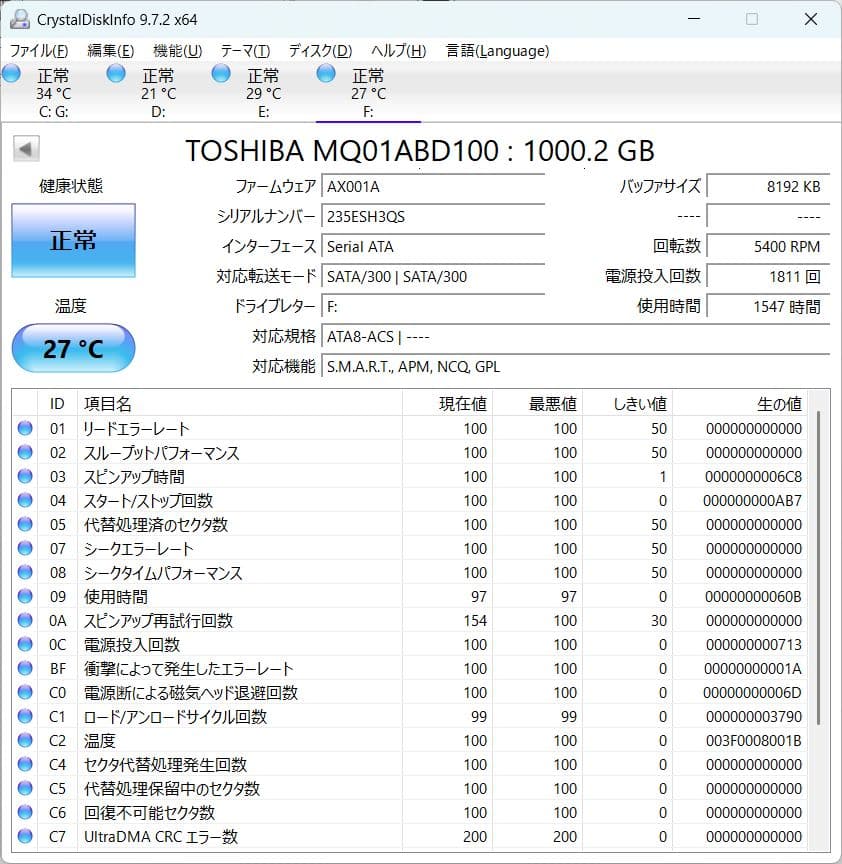Click blue dot beside UltraDMA CRC エラー数
The height and width of the screenshot is (864, 842).
(24, 837)
